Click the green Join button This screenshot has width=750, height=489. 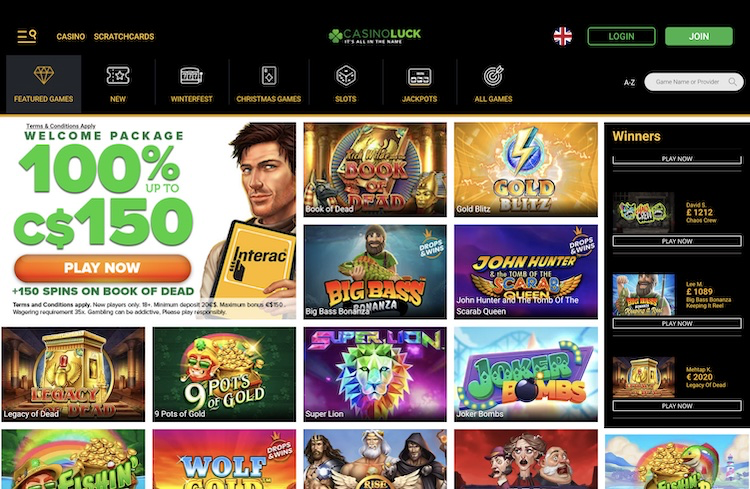pyautogui.click(x=699, y=36)
